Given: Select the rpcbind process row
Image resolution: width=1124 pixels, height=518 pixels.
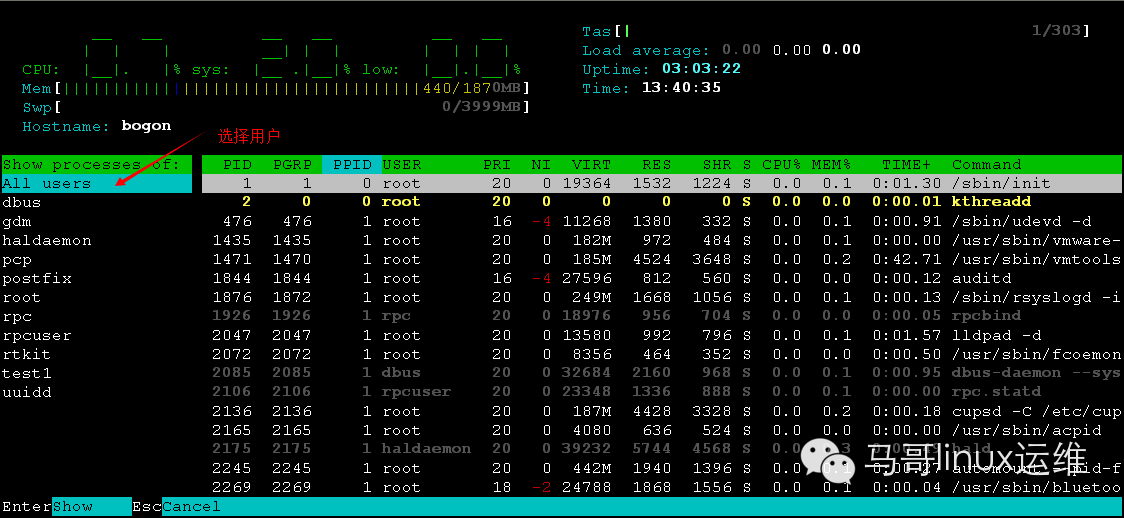Looking at the screenshot, I should coord(662,316).
